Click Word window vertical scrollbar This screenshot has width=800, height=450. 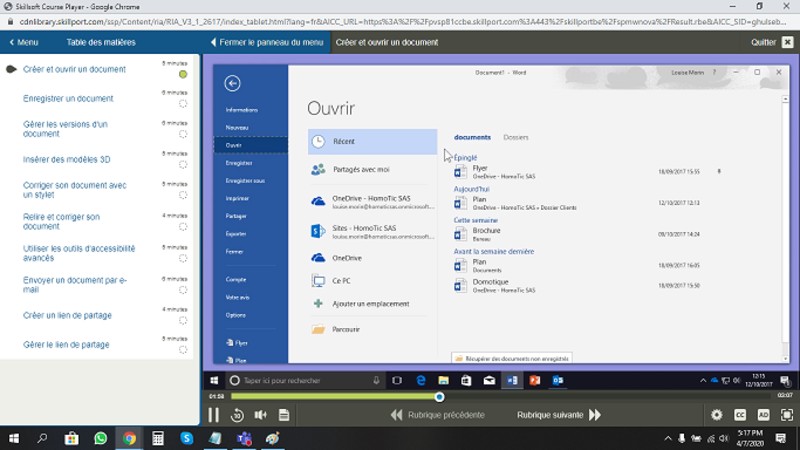coord(785,229)
